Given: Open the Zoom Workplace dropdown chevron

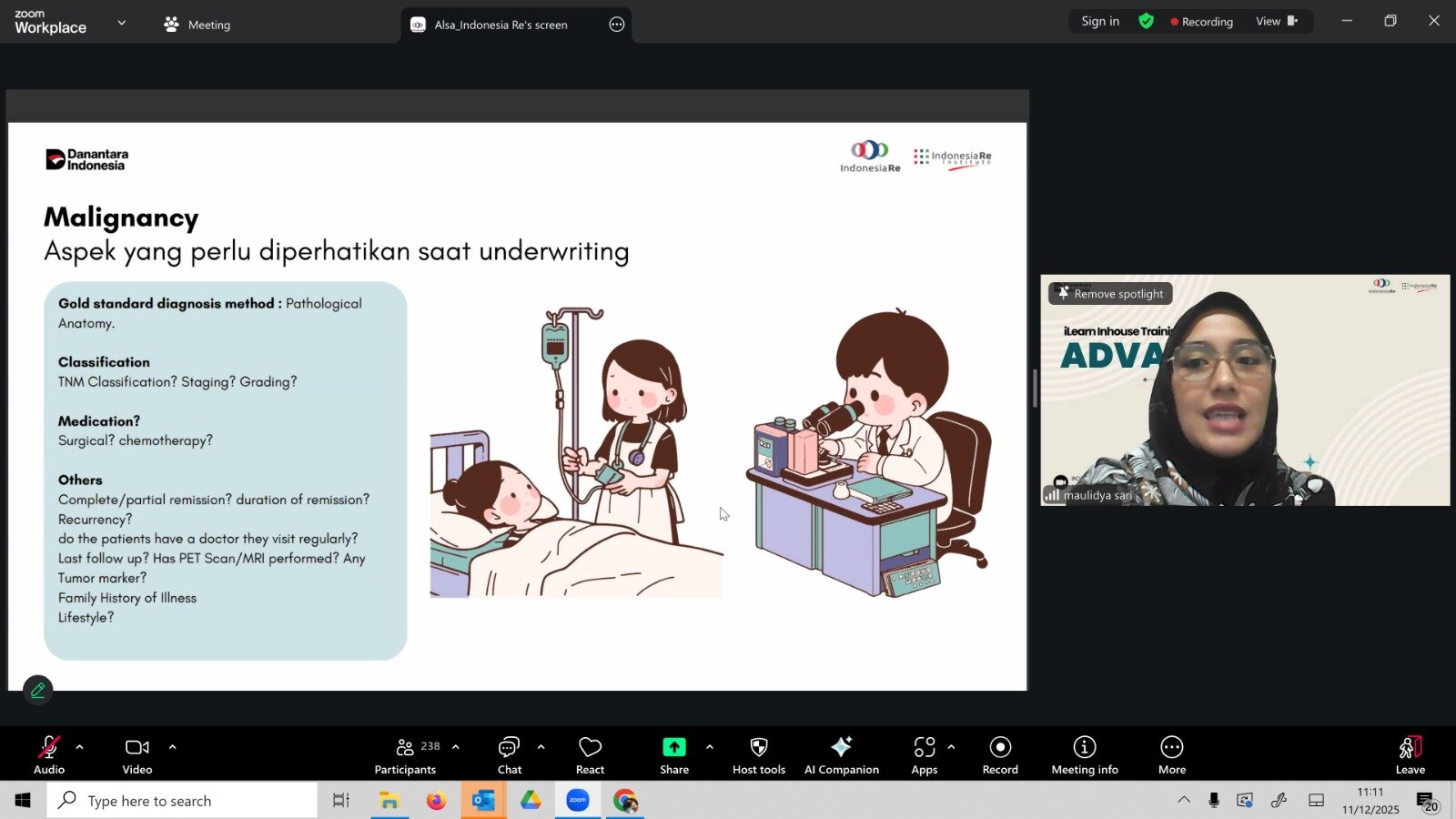Looking at the screenshot, I should tap(122, 23).
